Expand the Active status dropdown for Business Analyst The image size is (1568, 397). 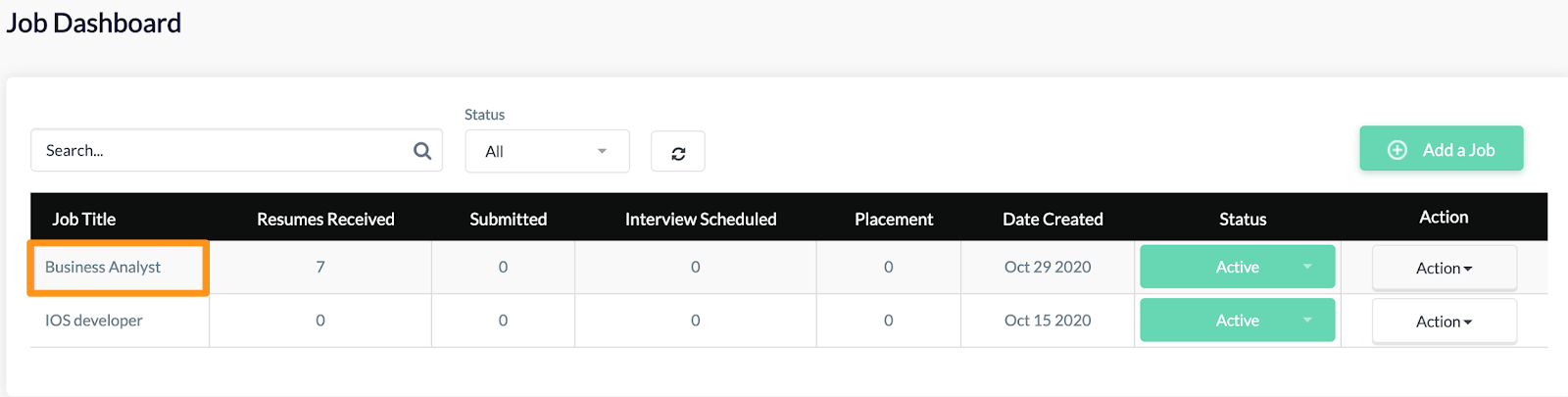point(1238,267)
